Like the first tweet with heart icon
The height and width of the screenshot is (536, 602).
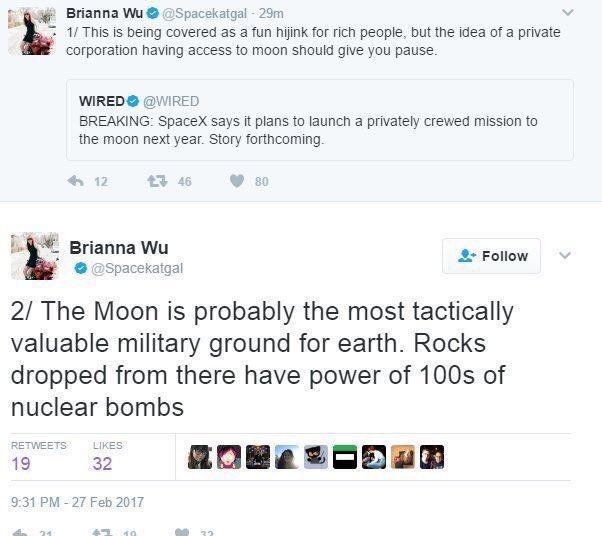[237, 181]
